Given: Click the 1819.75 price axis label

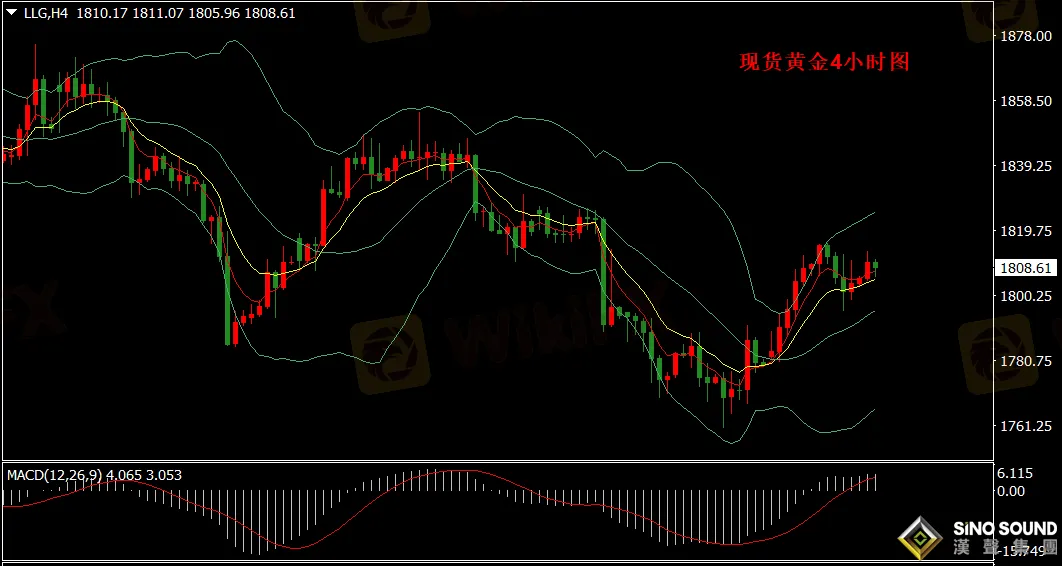Looking at the screenshot, I should [x=1026, y=230].
